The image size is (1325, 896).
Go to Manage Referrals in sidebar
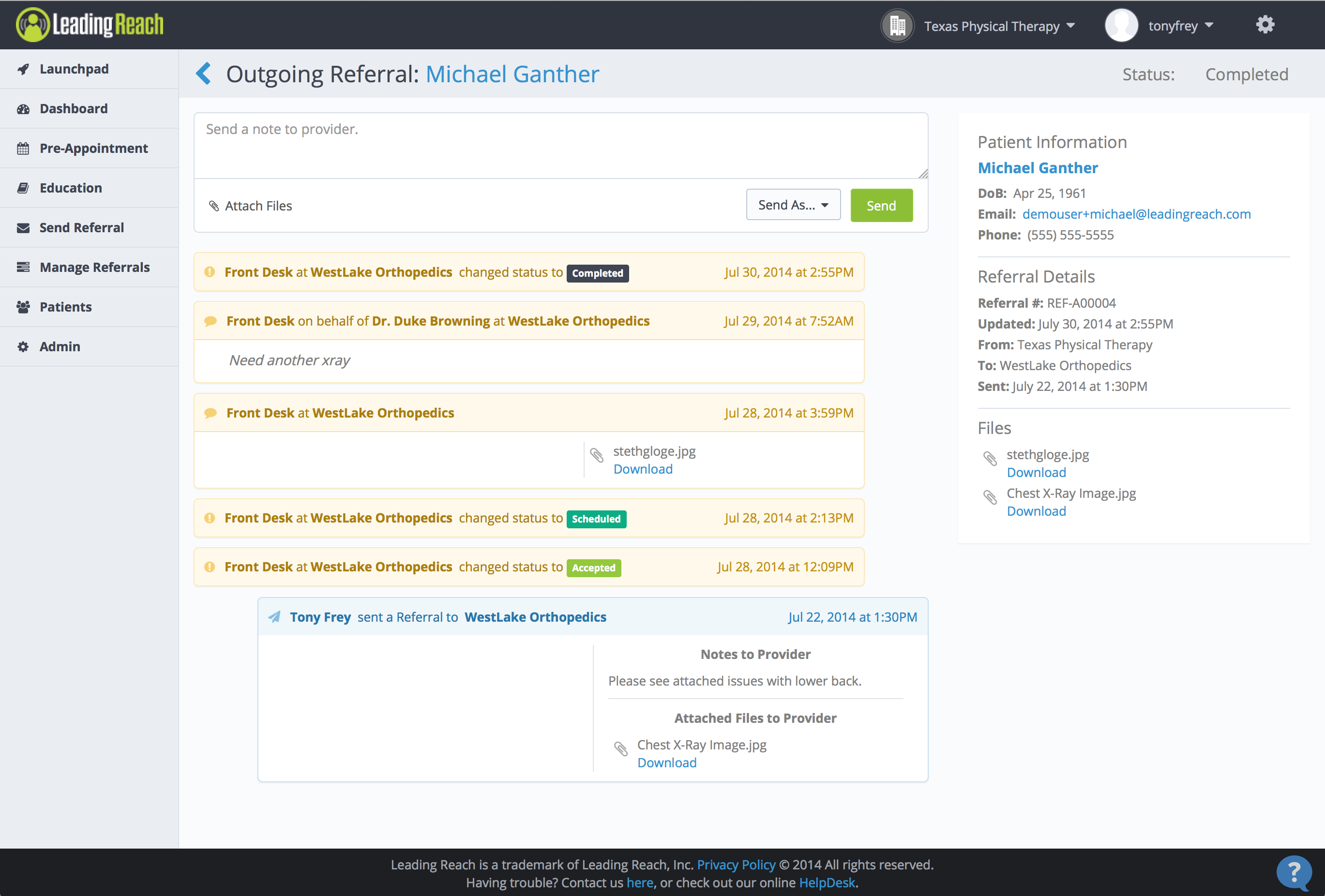95,268
